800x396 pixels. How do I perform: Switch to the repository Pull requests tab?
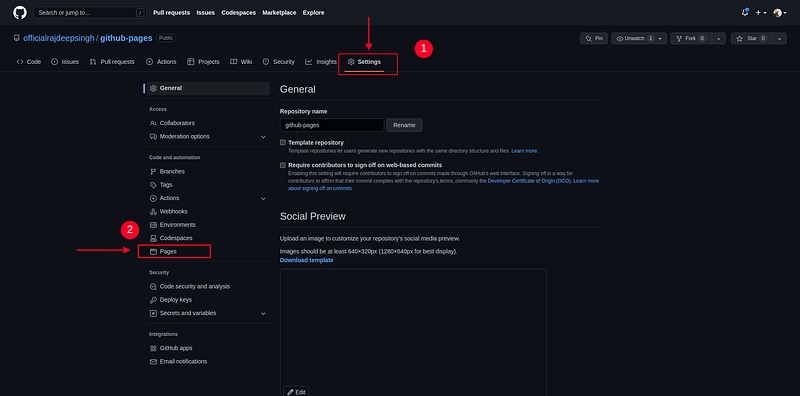[x=112, y=62]
